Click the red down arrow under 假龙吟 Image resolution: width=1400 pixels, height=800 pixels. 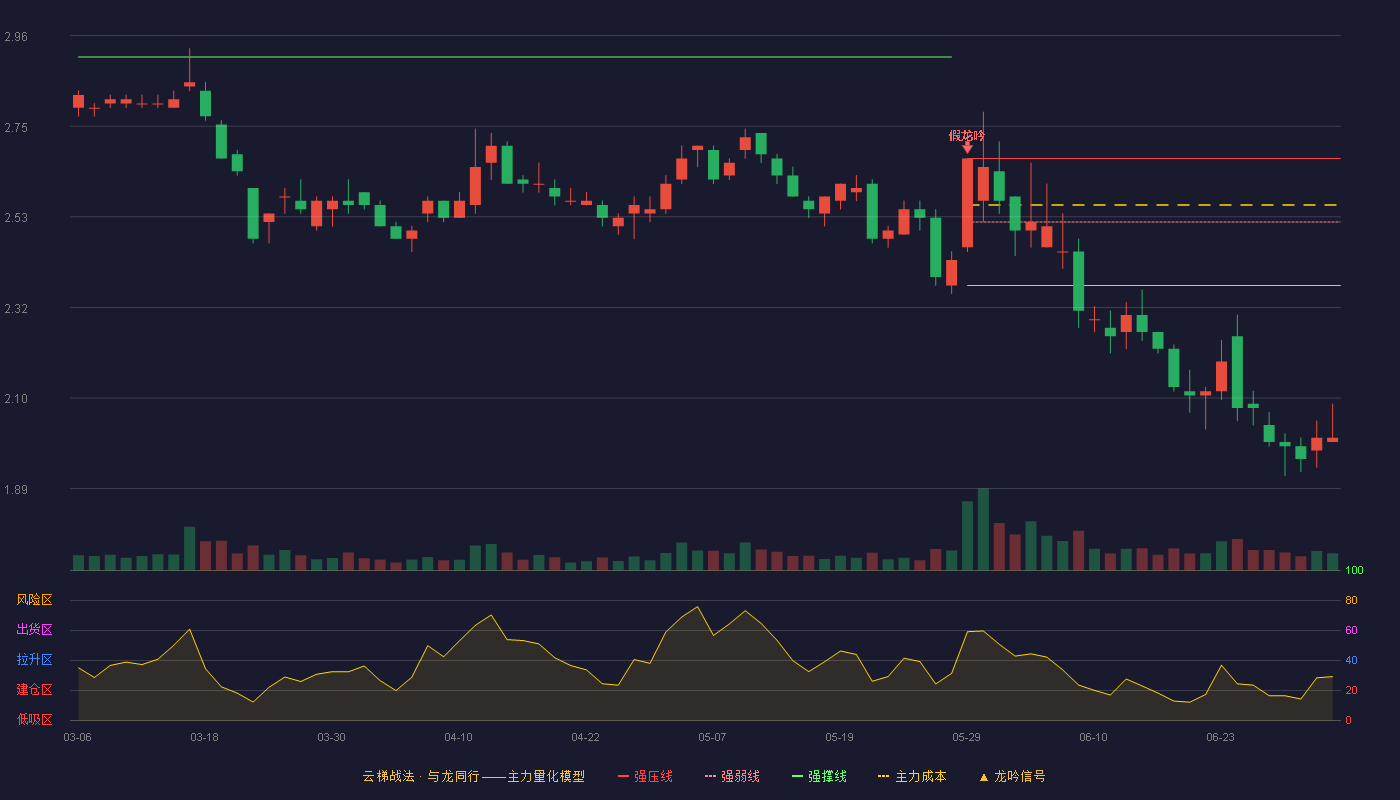click(x=967, y=148)
